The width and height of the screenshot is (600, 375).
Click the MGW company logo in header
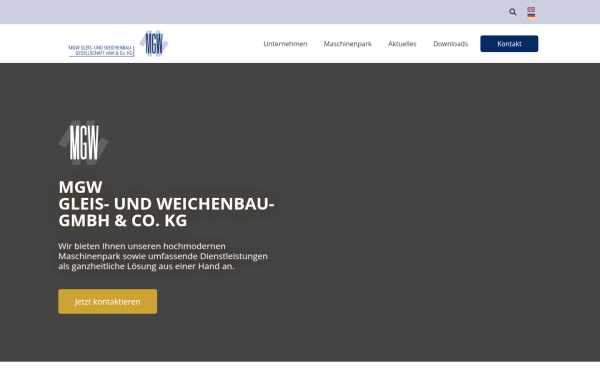click(x=118, y=44)
